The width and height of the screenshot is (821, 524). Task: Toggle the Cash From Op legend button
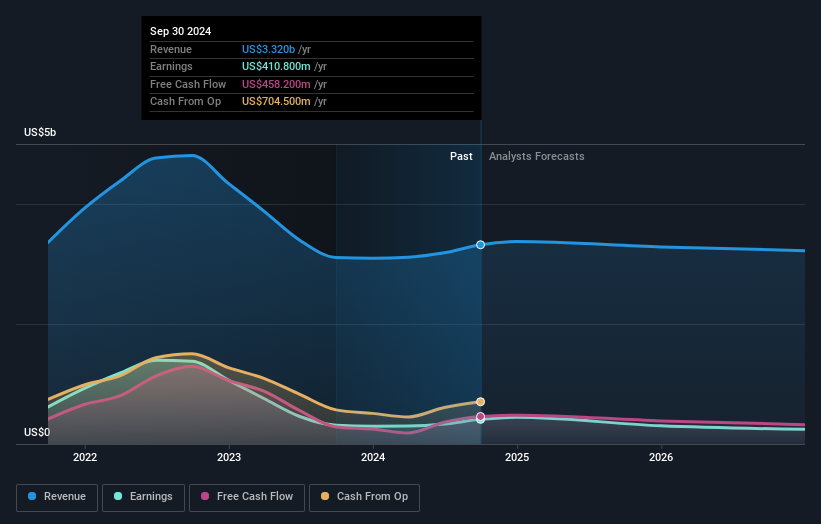(364, 497)
